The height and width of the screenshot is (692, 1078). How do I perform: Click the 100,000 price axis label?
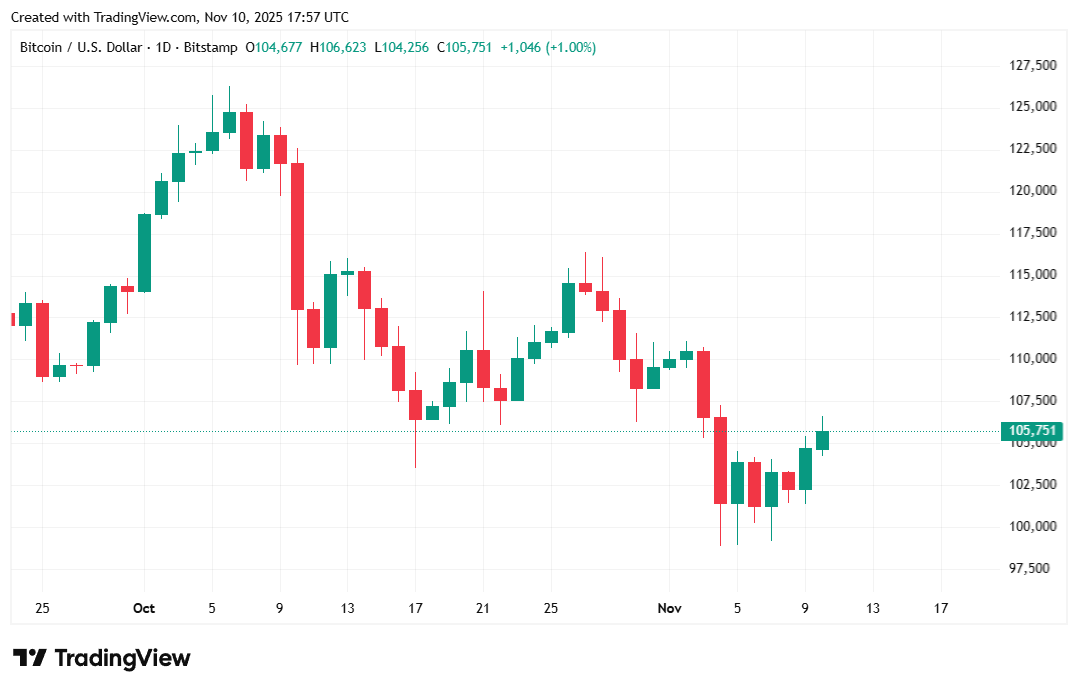(1030, 526)
